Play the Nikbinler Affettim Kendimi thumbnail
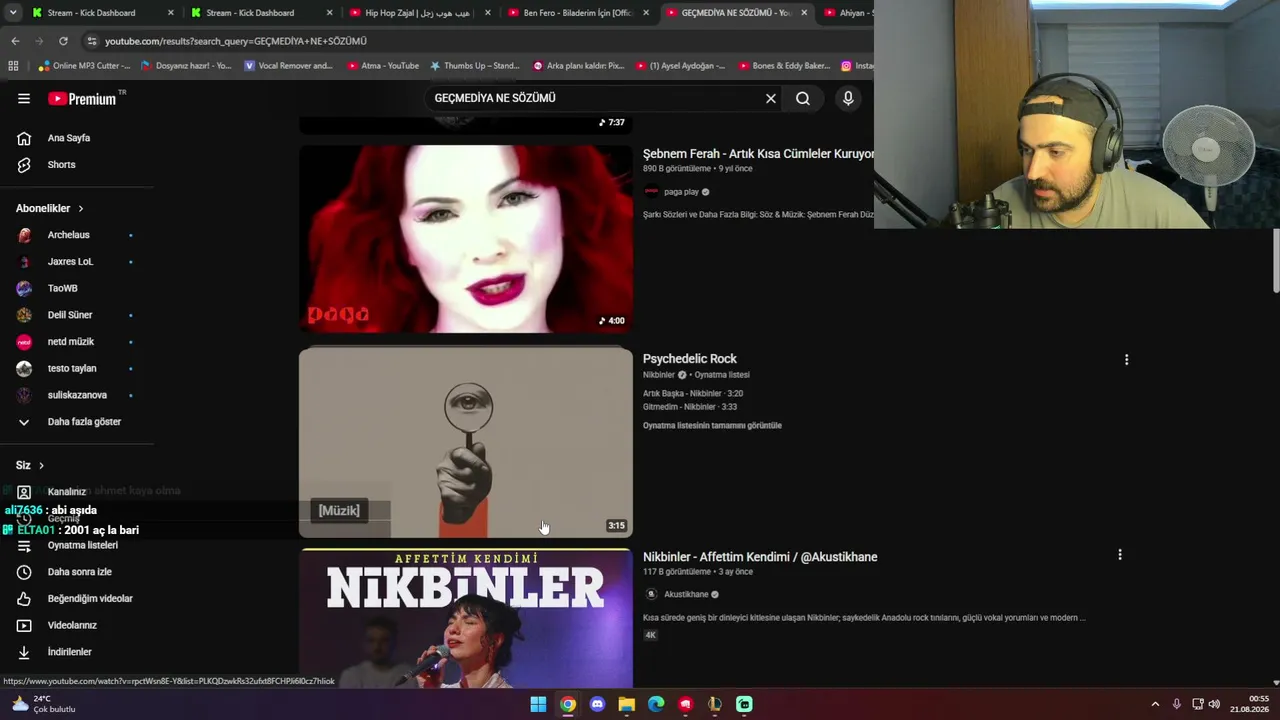This screenshot has height=720, width=1280. (466, 618)
